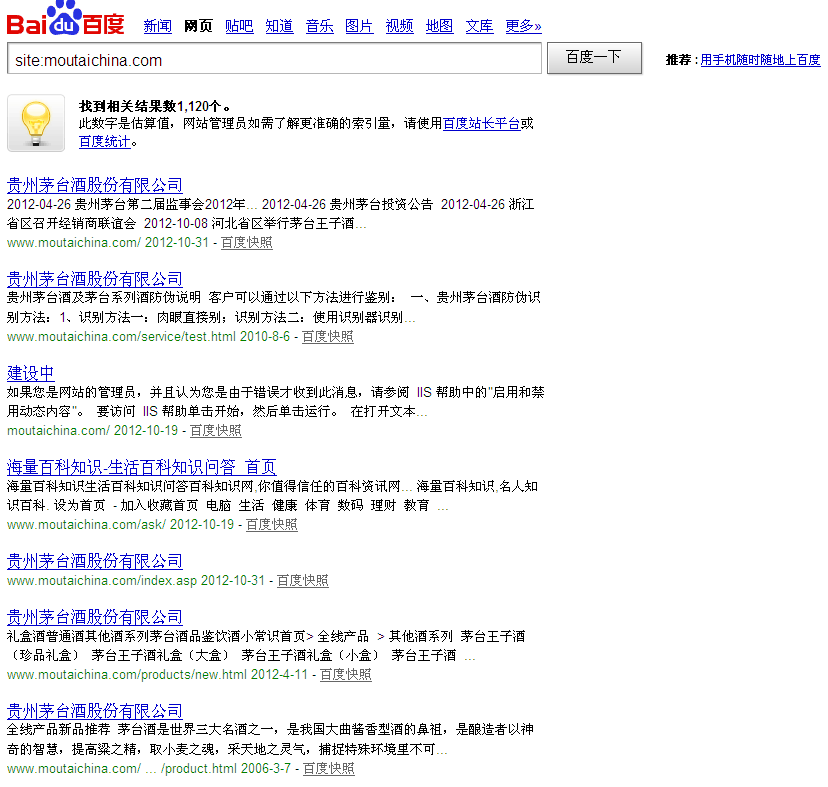Click the light bulb tip icon
The width and height of the screenshot is (828, 787).
[x=35, y=124]
